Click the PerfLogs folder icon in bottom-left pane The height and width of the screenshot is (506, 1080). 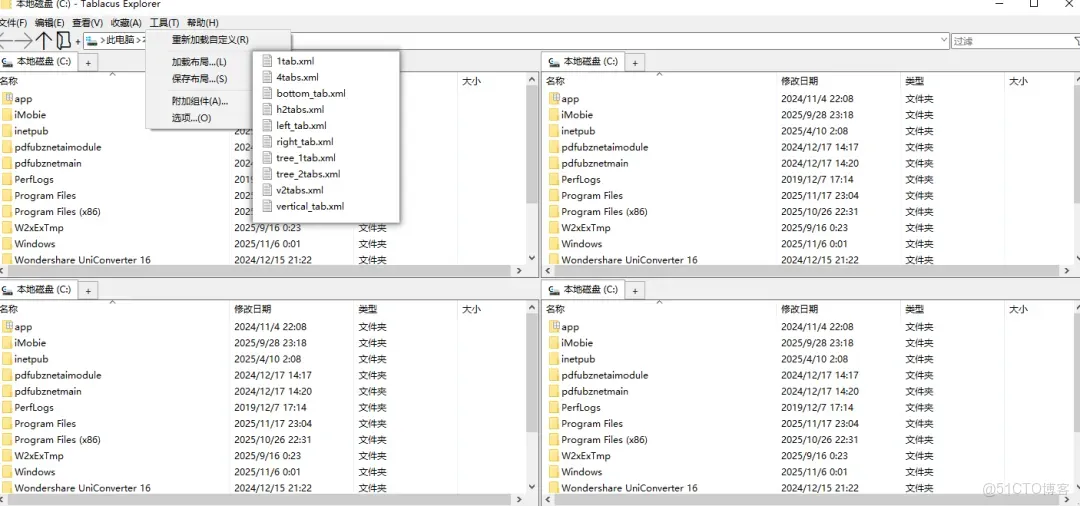[x=7, y=408]
